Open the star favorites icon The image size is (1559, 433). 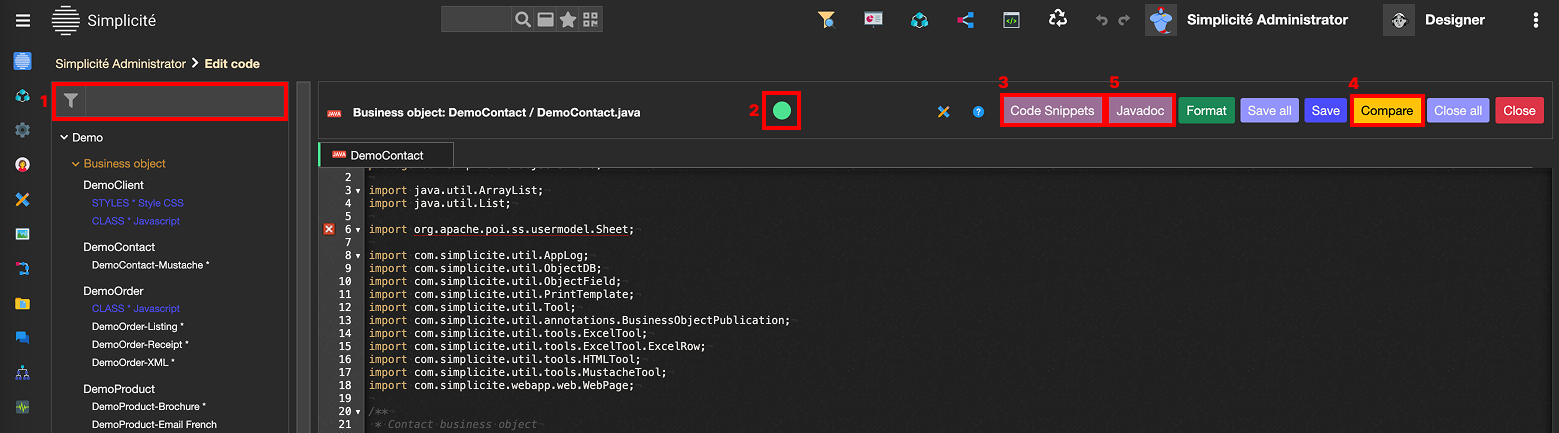(x=568, y=20)
